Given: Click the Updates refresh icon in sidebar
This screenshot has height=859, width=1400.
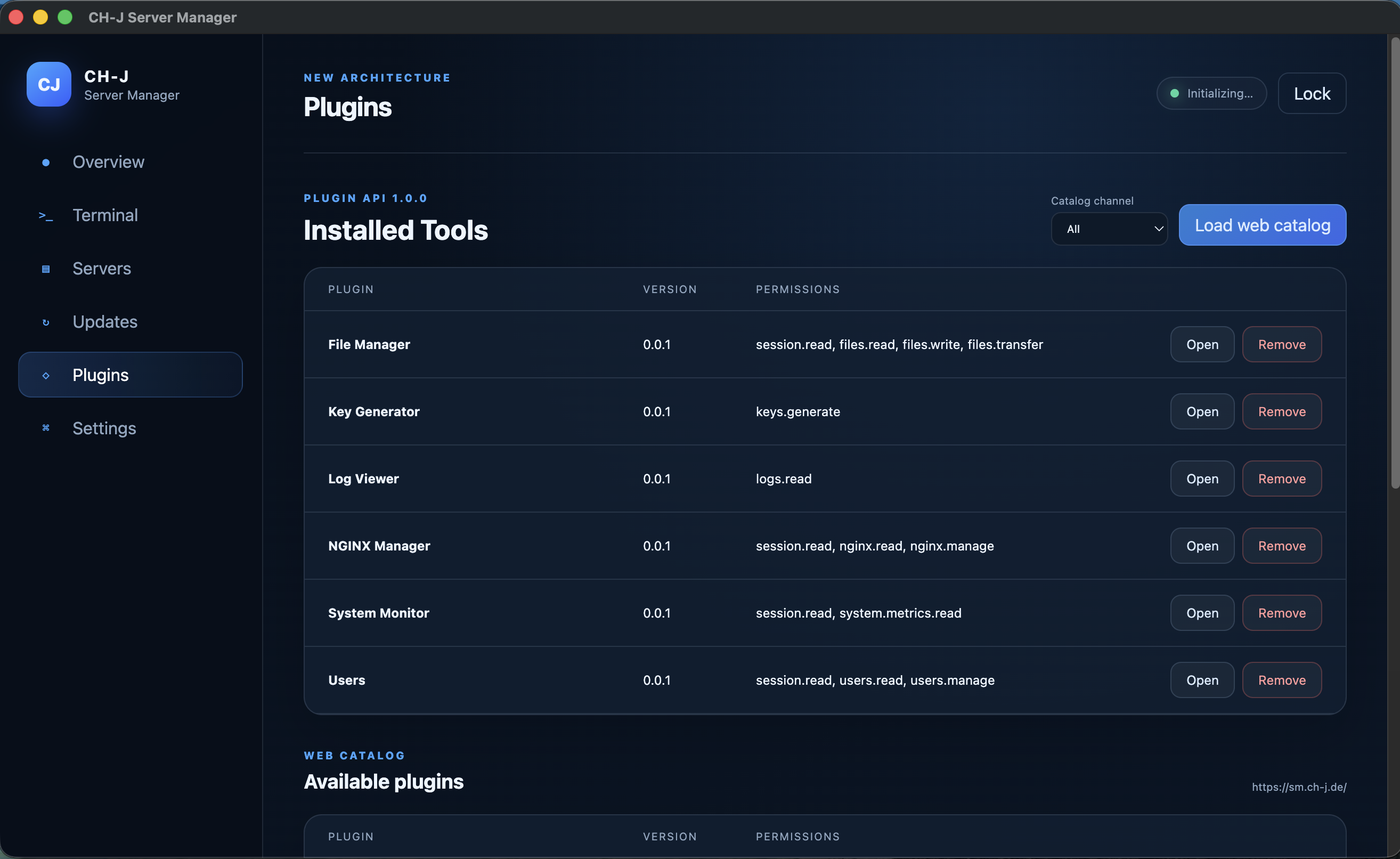Looking at the screenshot, I should click(x=46, y=322).
